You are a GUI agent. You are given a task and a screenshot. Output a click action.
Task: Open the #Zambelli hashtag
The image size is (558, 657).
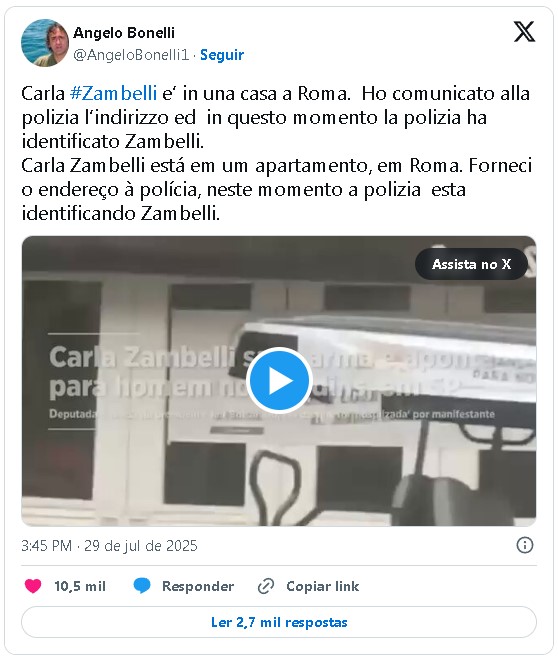click(114, 93)
